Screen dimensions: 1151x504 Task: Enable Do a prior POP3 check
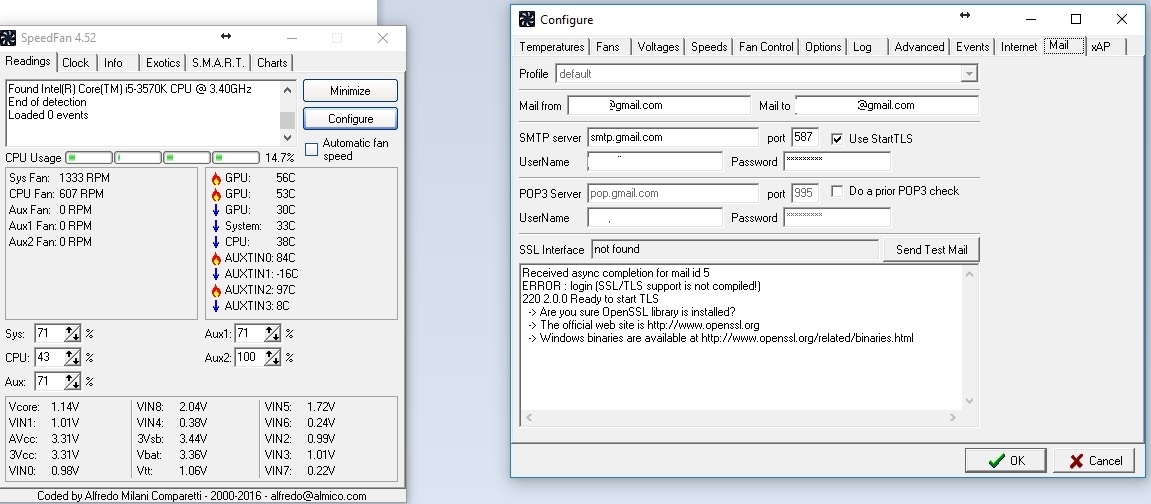(837, 191)
